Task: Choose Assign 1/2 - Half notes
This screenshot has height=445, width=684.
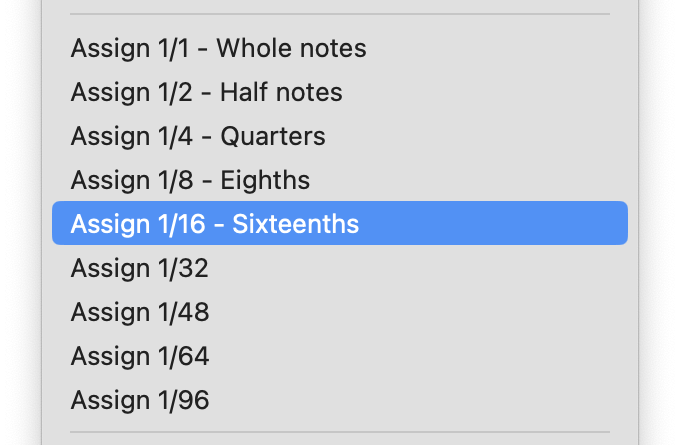Action: pos(206,93)
